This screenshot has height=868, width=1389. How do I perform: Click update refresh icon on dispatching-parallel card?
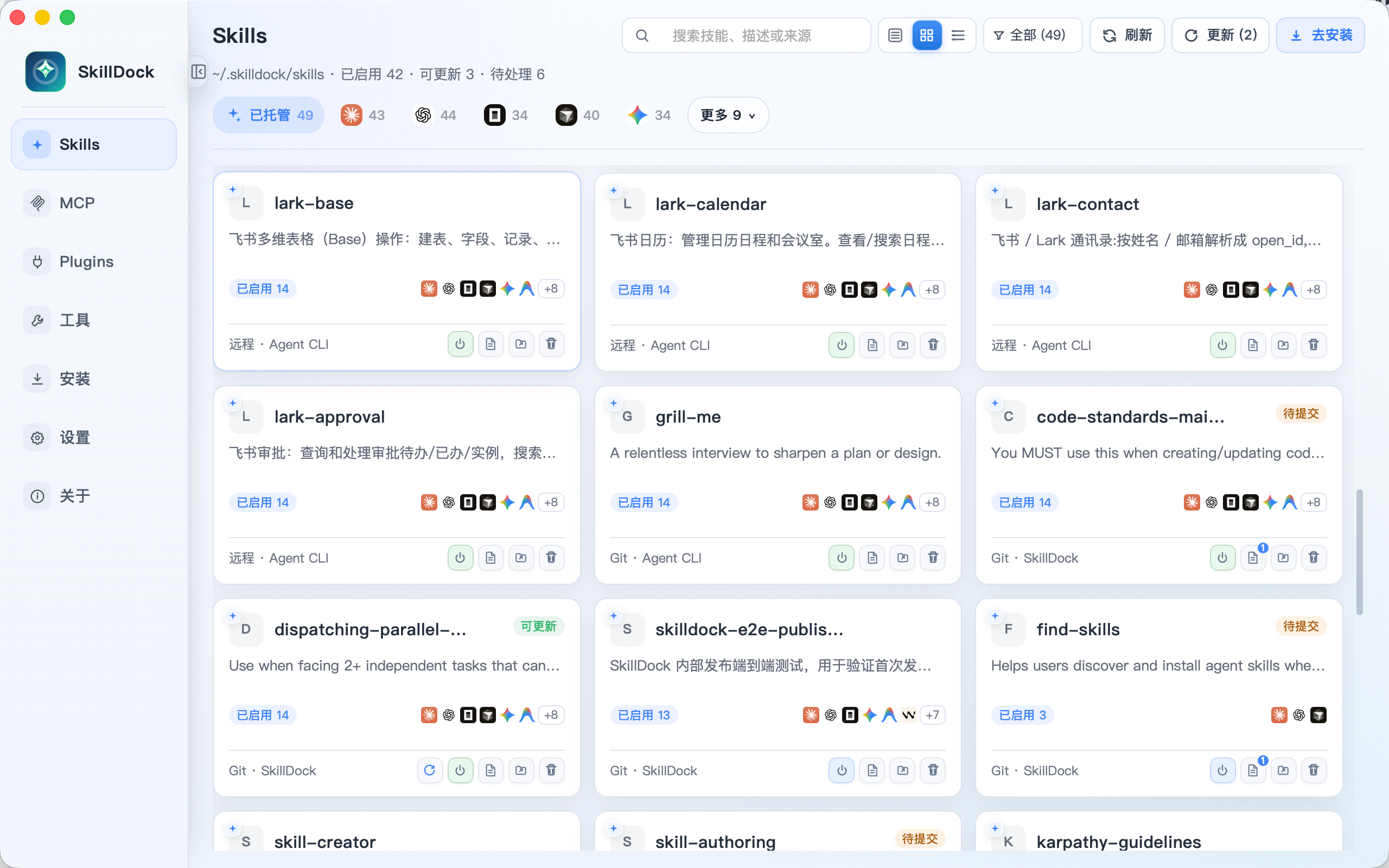pyautogui.click(x=429, y=770)
